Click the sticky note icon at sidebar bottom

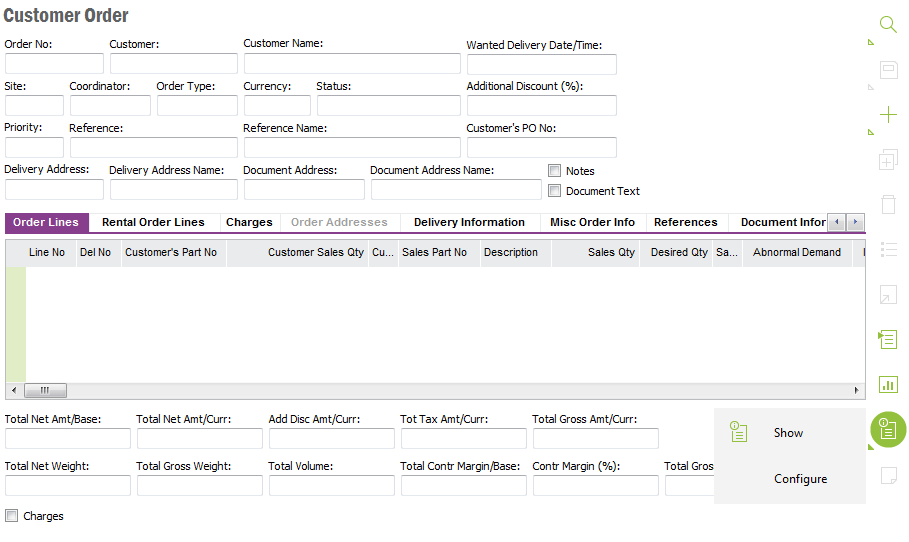click(x=887, y=475)
